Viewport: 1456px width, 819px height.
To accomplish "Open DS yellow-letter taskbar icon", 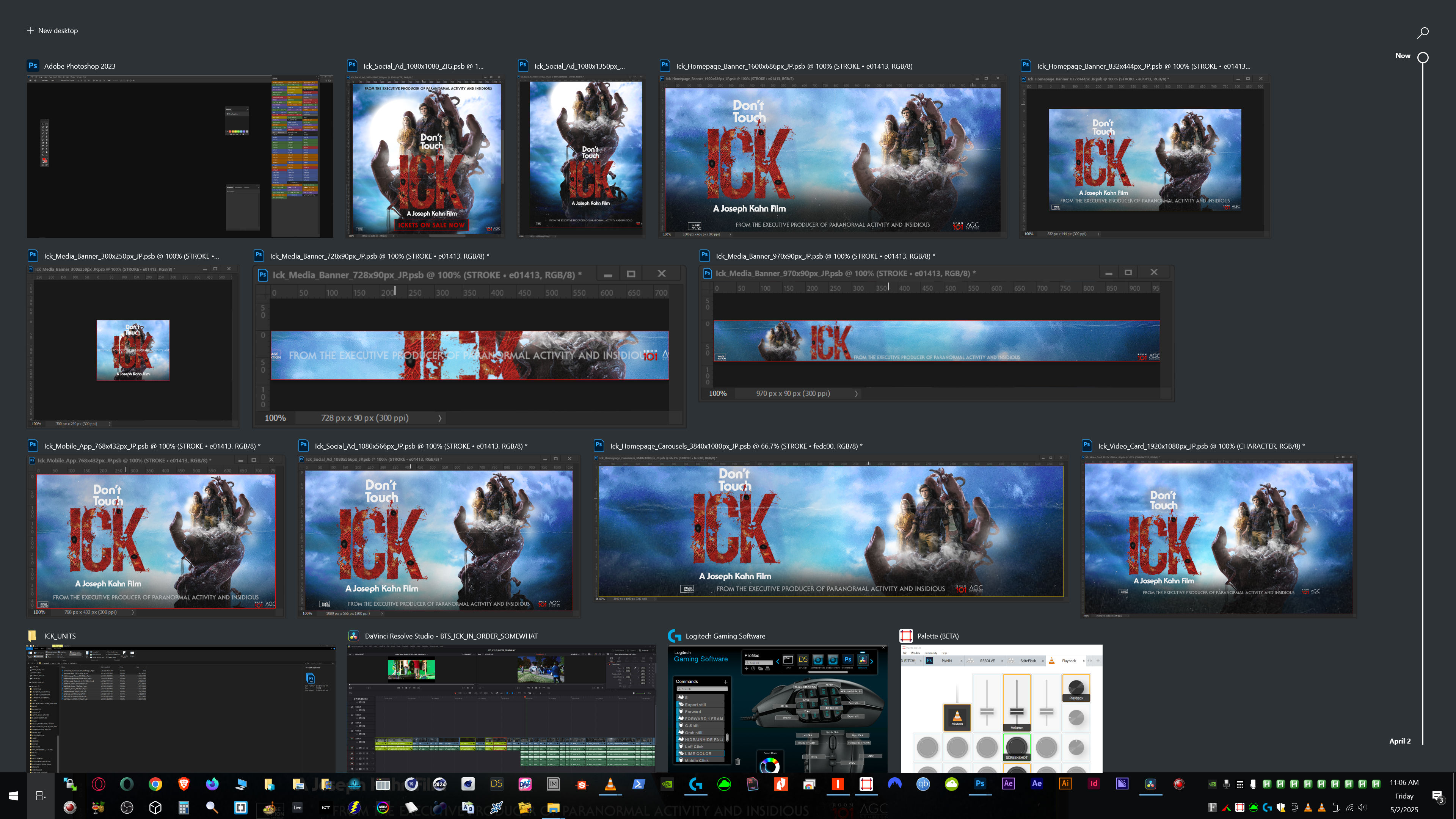I will [496, 783].
